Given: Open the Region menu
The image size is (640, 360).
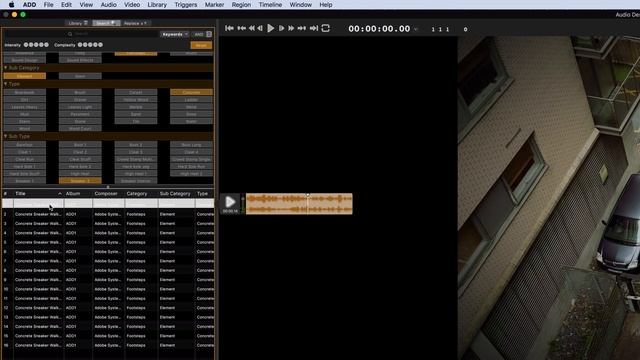Looking at the screenshot, I should (x=241, y=4).
